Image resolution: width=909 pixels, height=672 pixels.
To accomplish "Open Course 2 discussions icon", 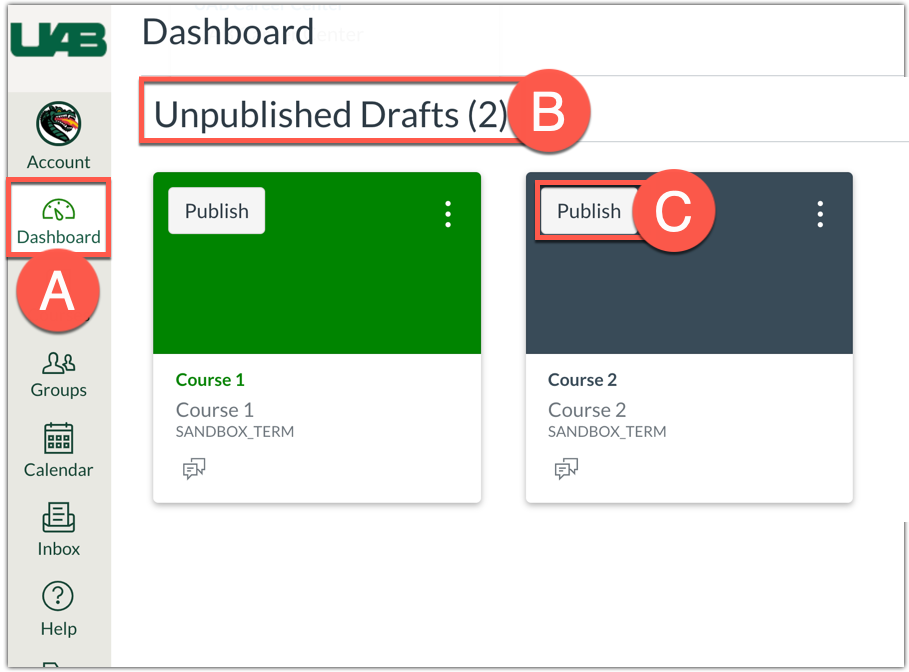I will tap(566, 469).
